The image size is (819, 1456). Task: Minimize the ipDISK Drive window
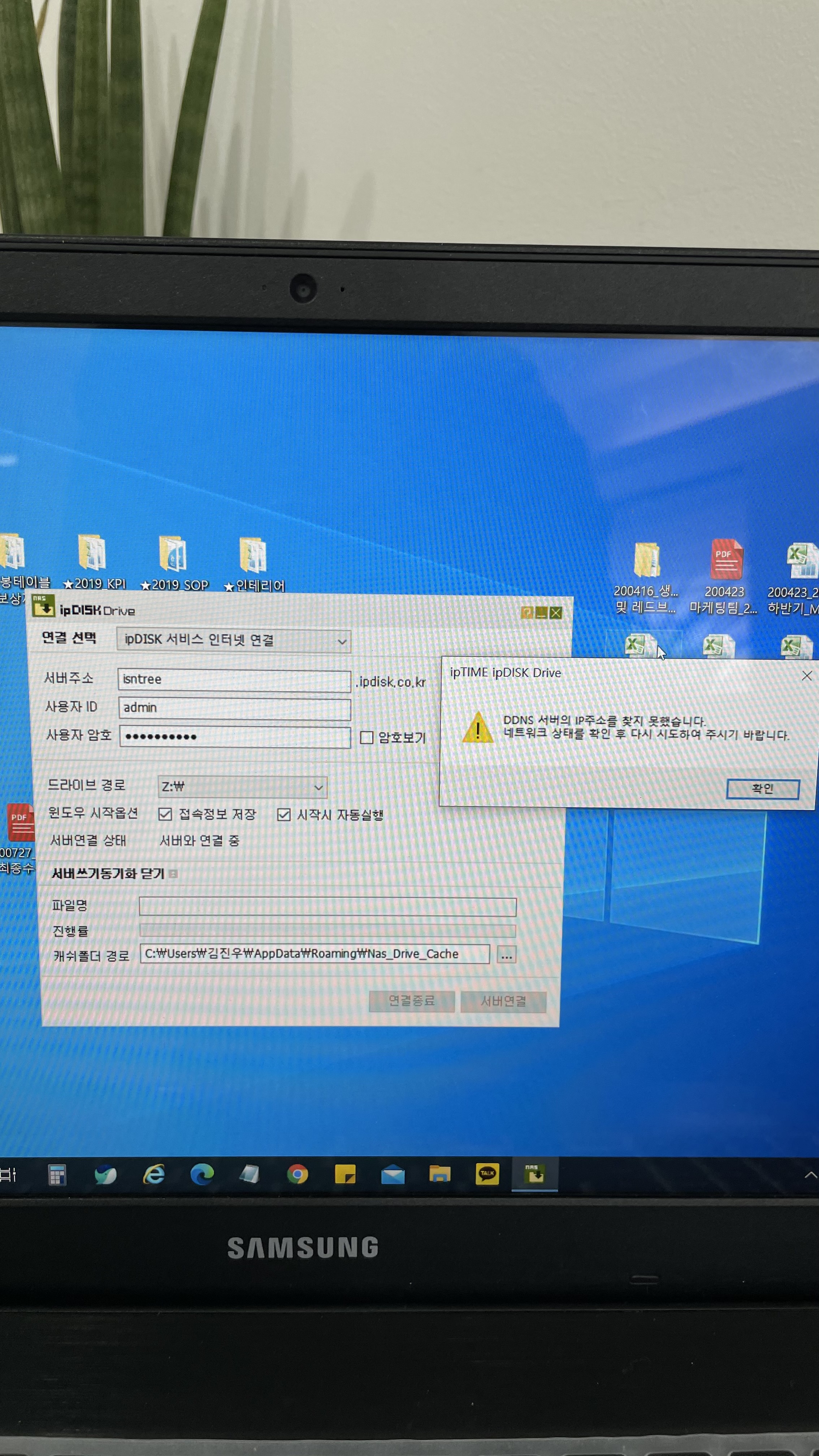click(x=541, y=613)
